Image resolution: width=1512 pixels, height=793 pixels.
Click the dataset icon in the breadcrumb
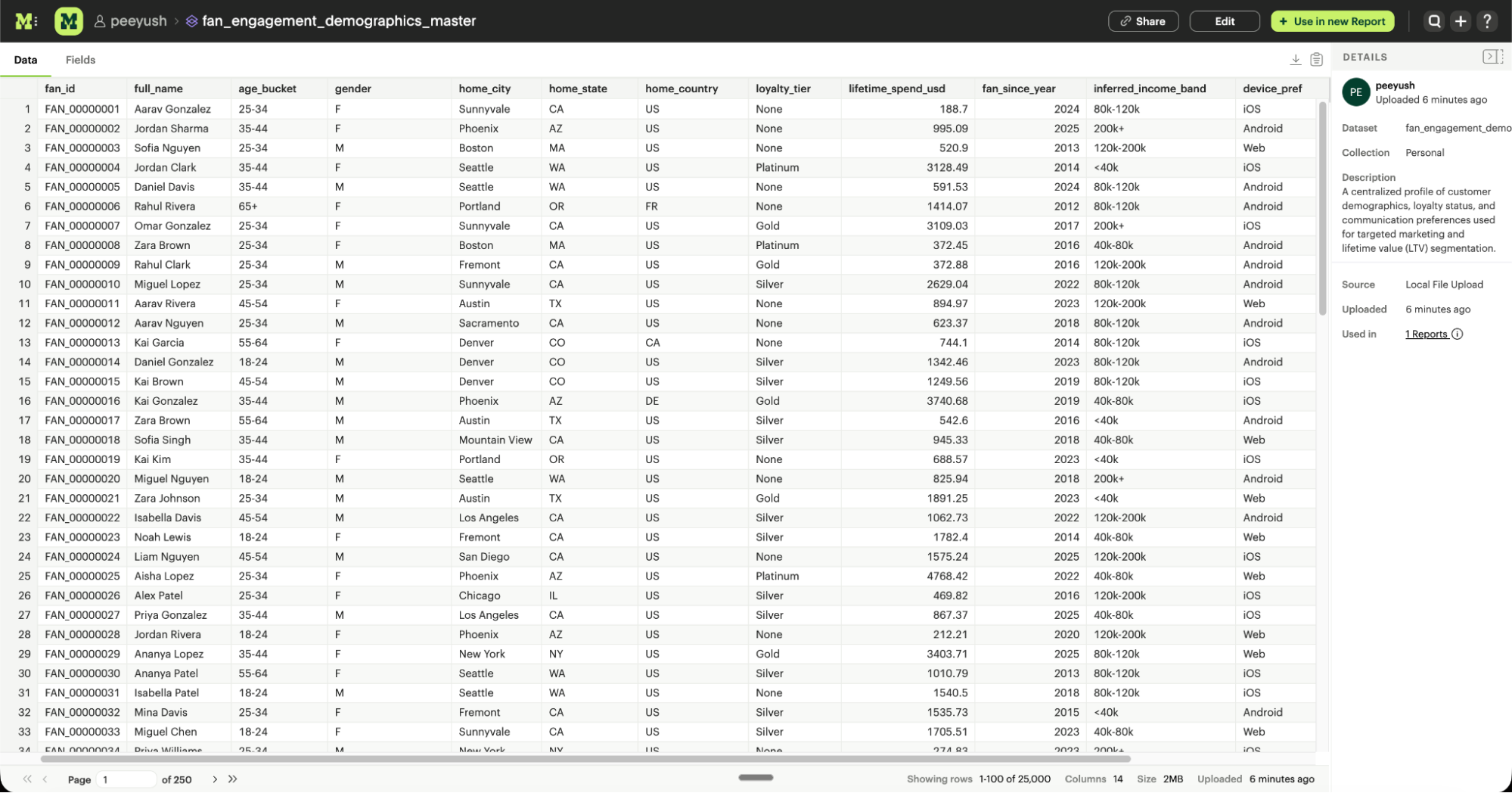pyautogui.click(x=191, y=21)
